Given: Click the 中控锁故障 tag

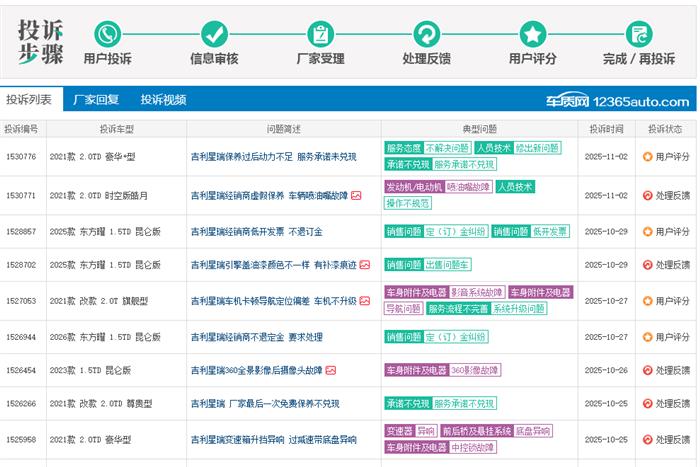Looking at the screenshot, I should (x=473, y=447).
